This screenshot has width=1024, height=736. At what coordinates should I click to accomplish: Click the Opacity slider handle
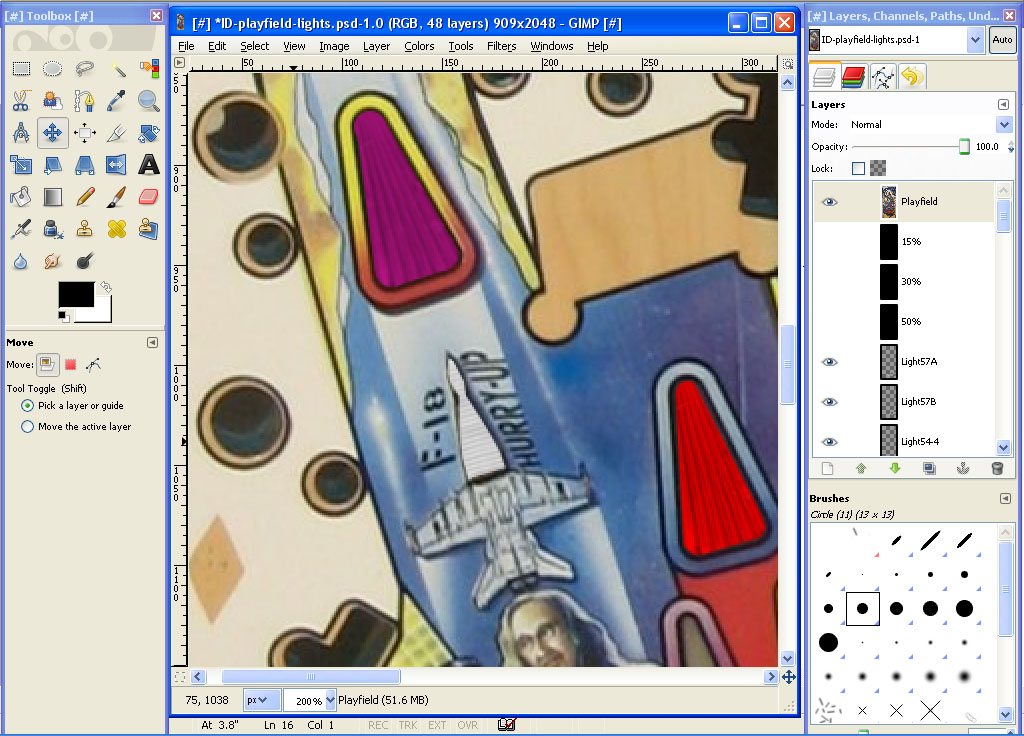click(x=964, y=147)
